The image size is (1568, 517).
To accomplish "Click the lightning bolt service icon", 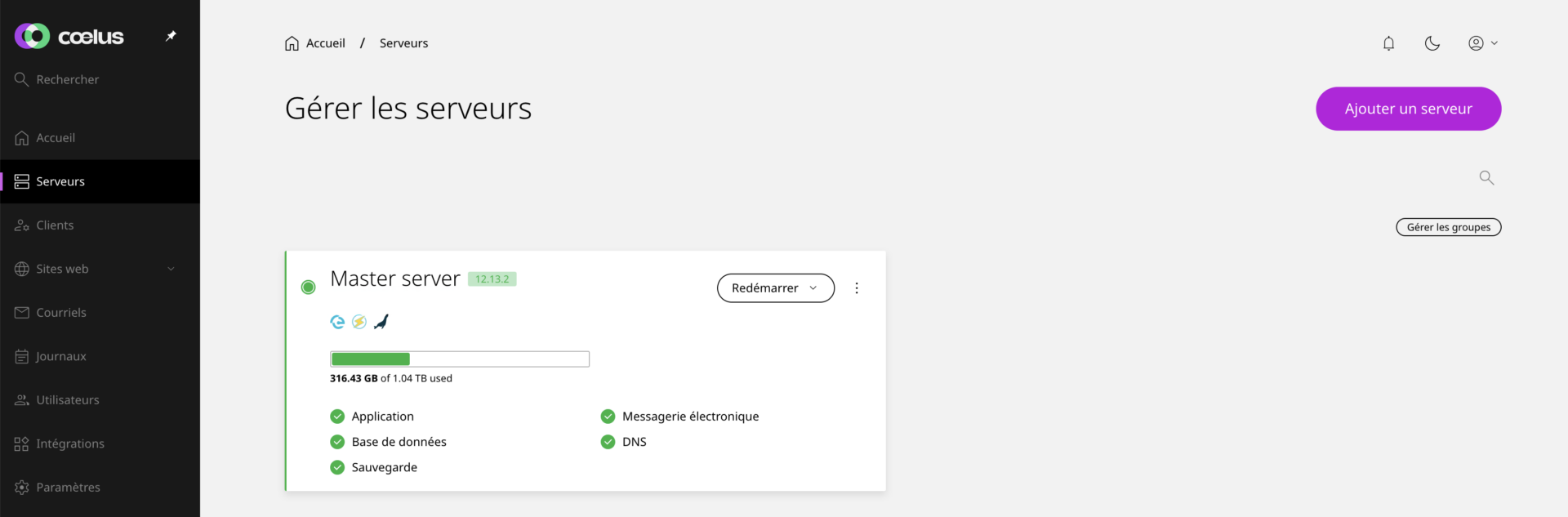I will 359,321.
